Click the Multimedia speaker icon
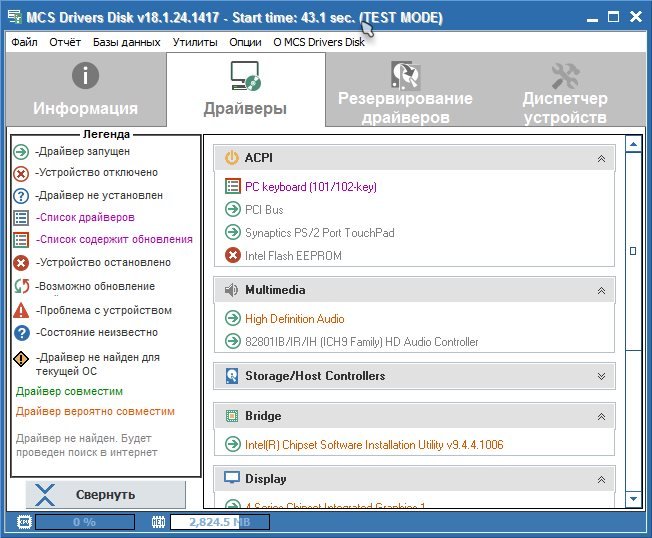The image size is (652, 538). pyautogui.click(x=231, y=290)
